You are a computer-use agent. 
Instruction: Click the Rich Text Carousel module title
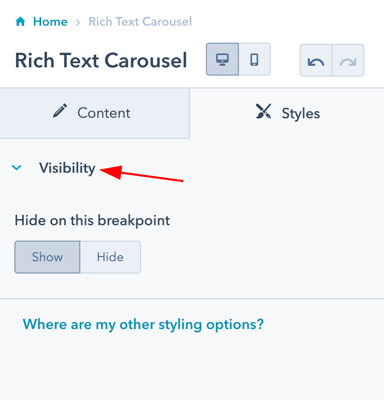pyautogui.click(x=101, y=61)
